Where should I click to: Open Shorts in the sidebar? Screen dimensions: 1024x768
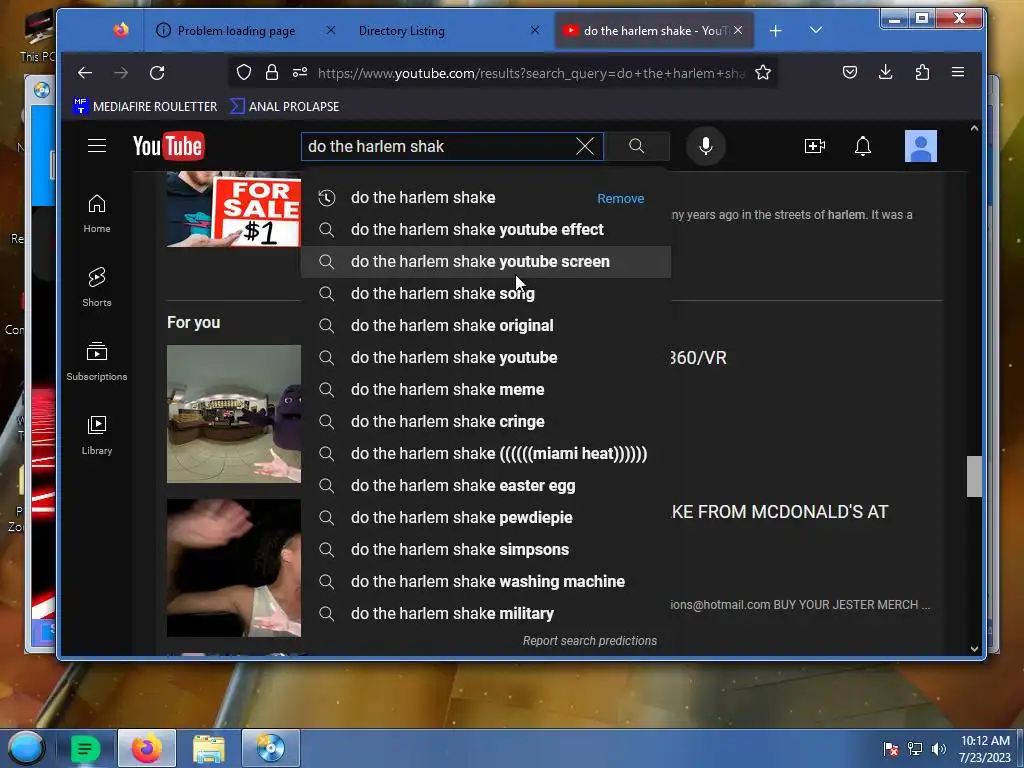click(97, 287)
